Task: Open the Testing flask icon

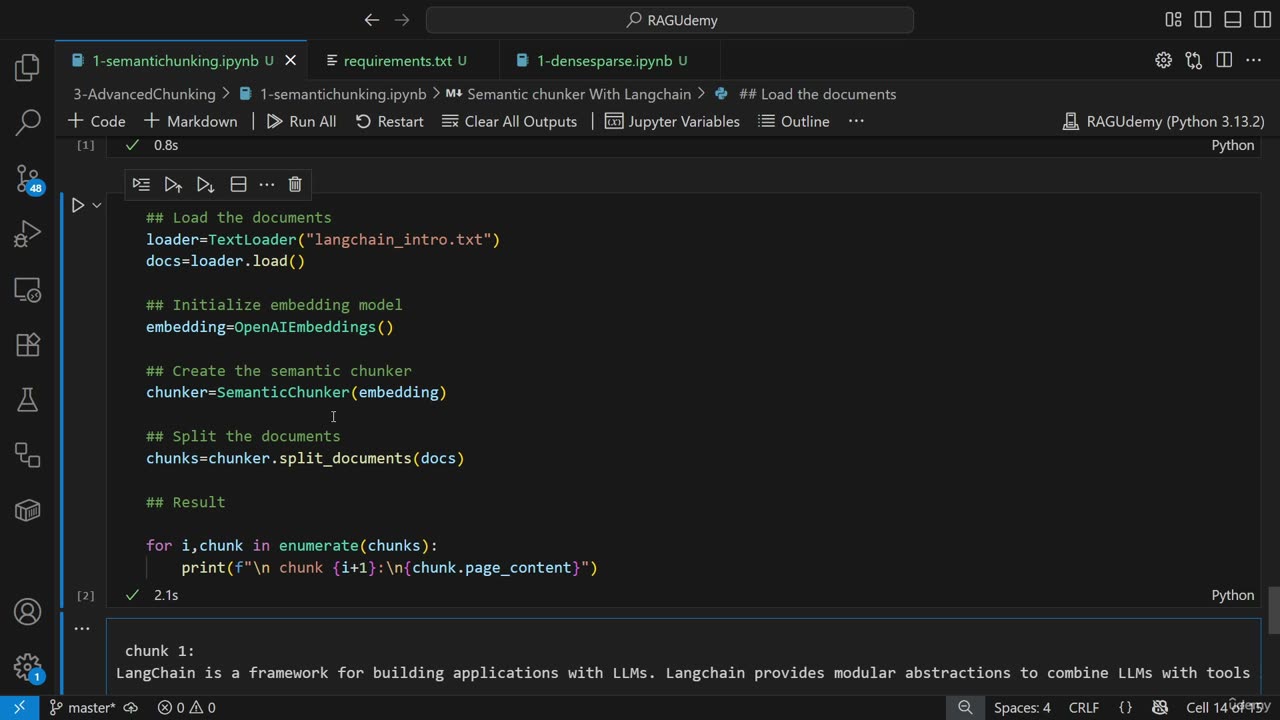Action: point(28,400)
